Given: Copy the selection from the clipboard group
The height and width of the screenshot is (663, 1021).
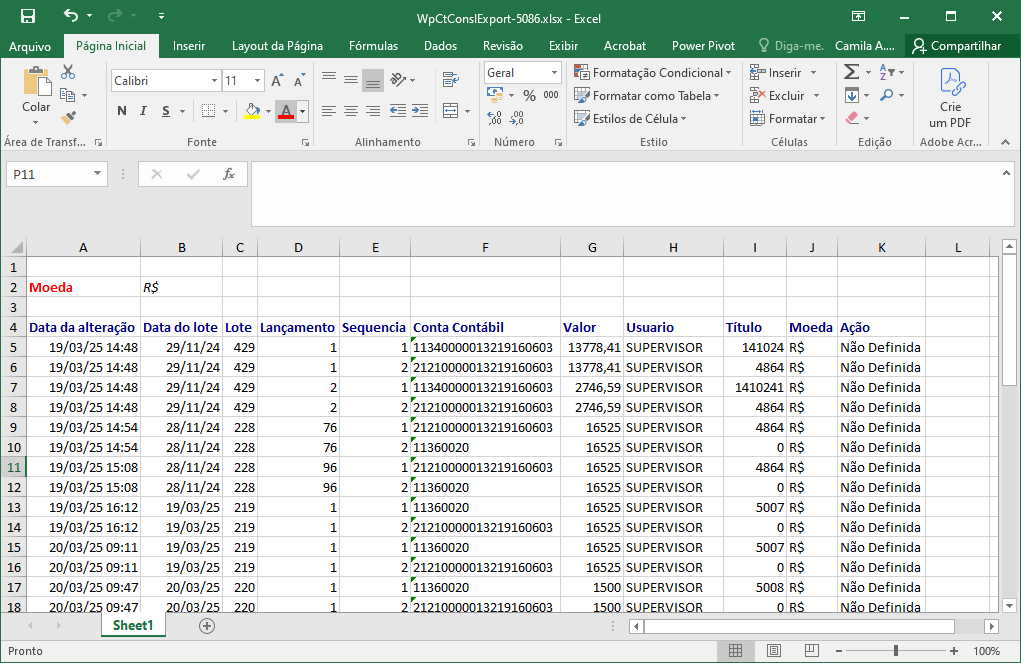Looking at the screenshot, I should pos(67,95).
